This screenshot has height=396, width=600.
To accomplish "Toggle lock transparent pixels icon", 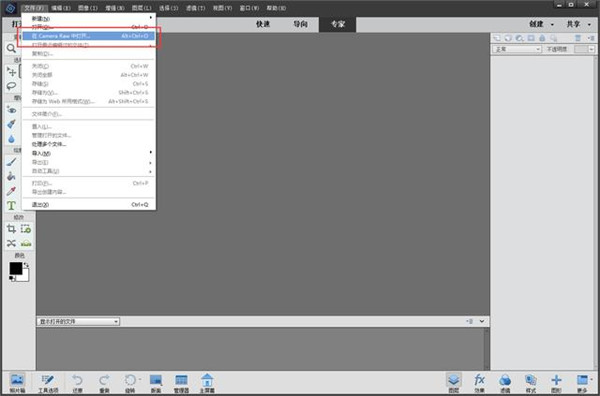I will click(x=554, y=38).
